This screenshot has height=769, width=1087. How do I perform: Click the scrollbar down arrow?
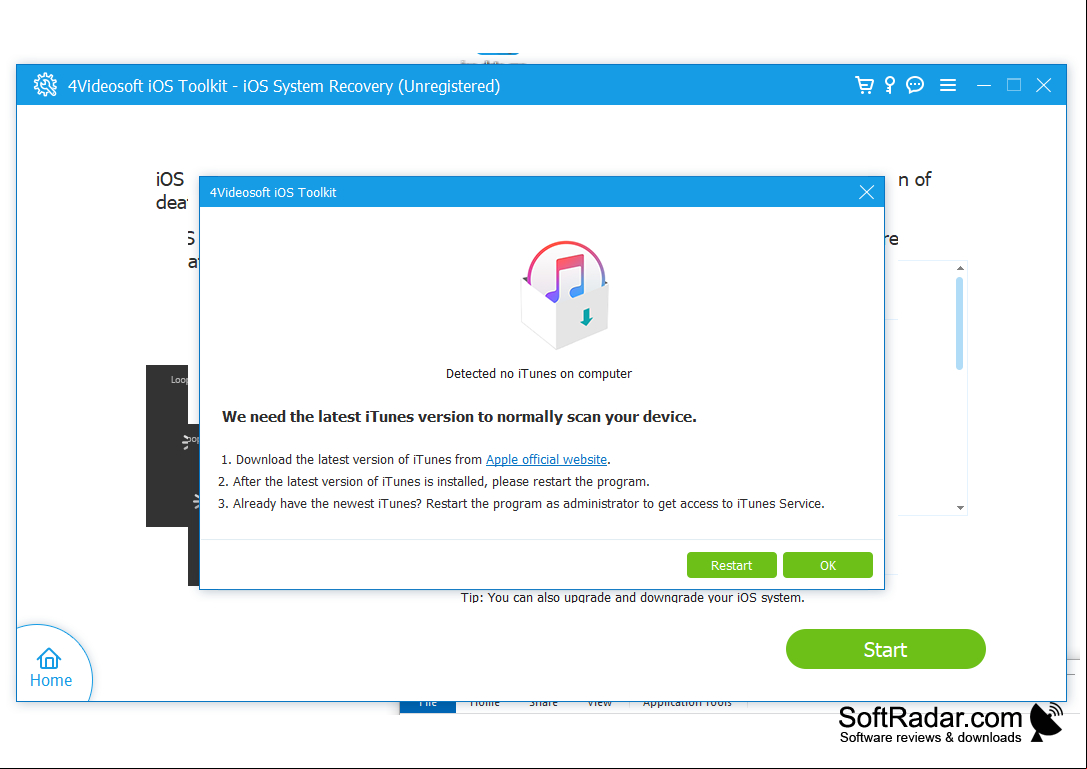point(960,508)
